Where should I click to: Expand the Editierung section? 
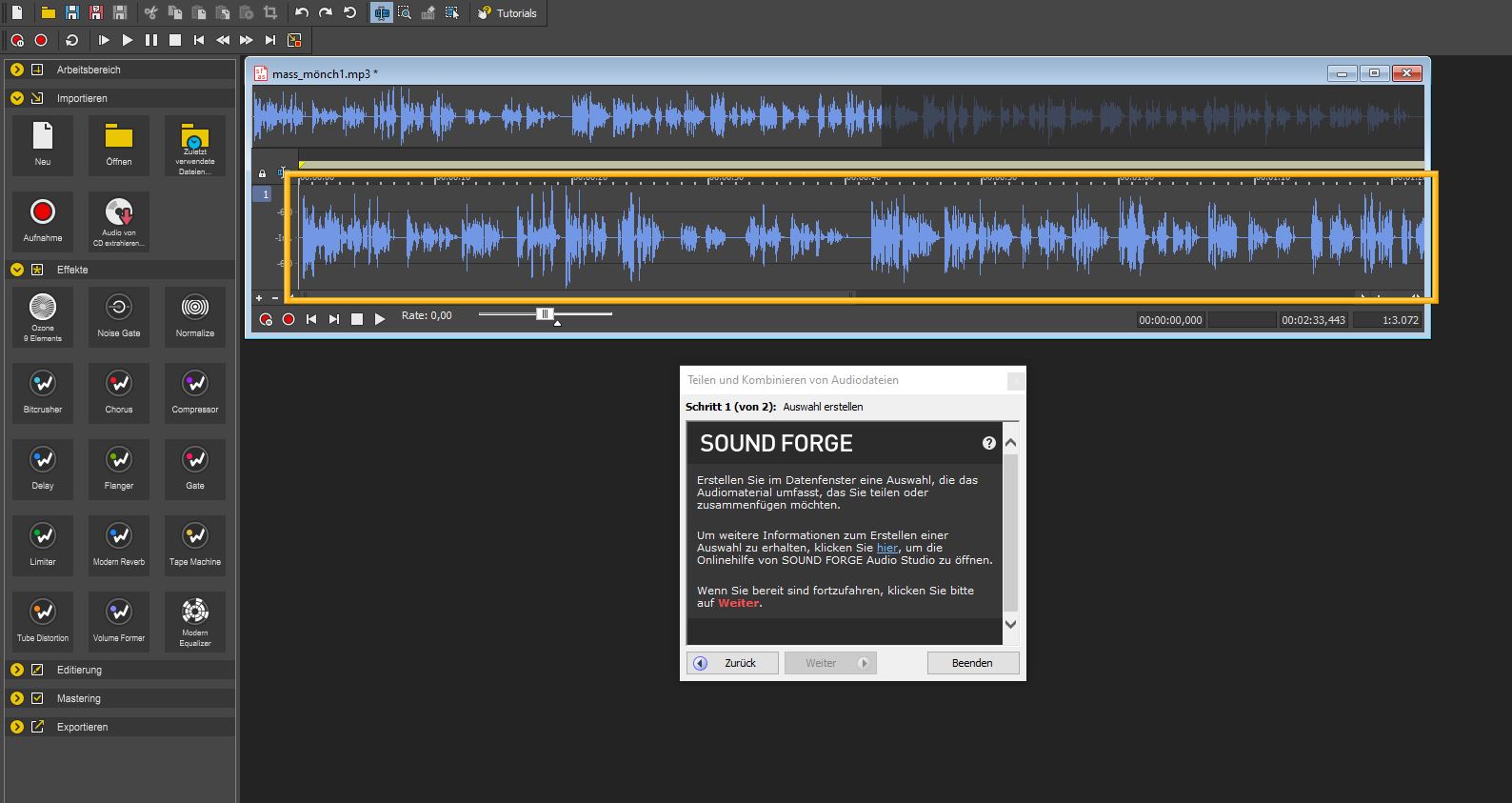click(17, 670)
